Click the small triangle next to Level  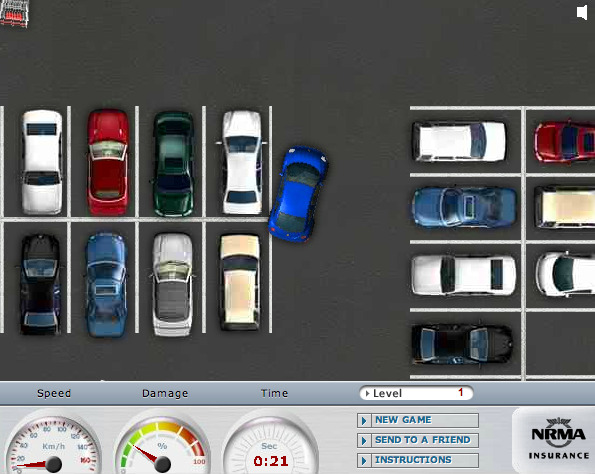367,393
